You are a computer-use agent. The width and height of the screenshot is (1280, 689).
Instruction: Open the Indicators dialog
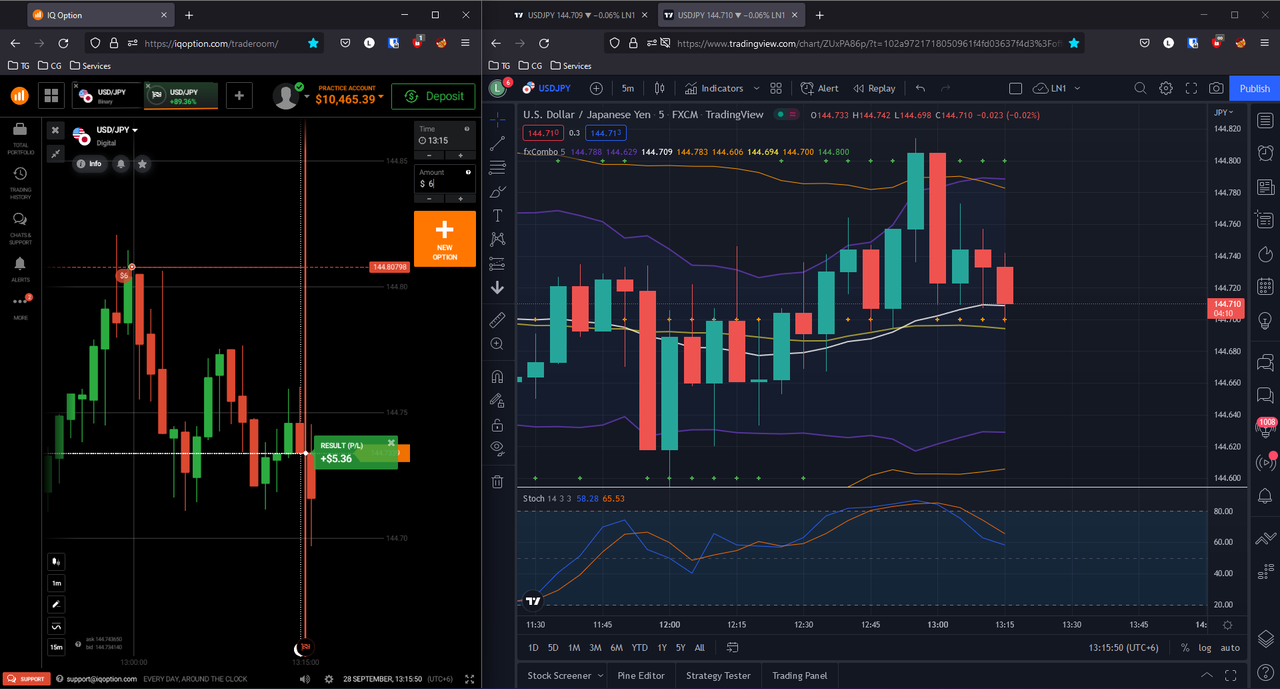(714, 88)
